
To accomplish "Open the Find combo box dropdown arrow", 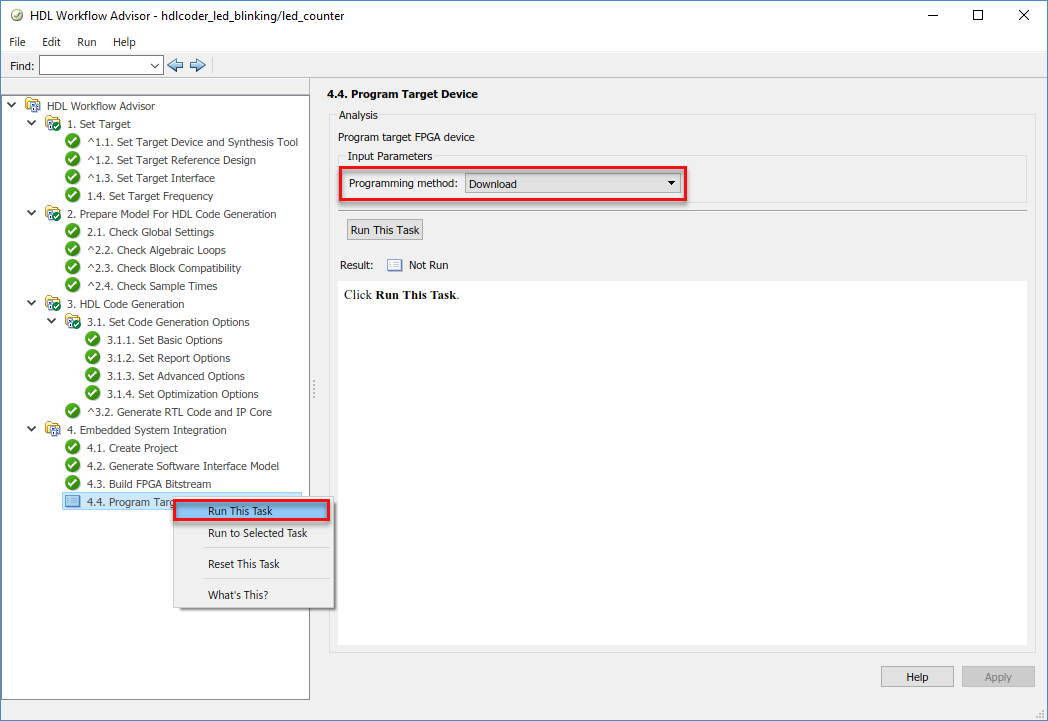I will click(154, 65).
